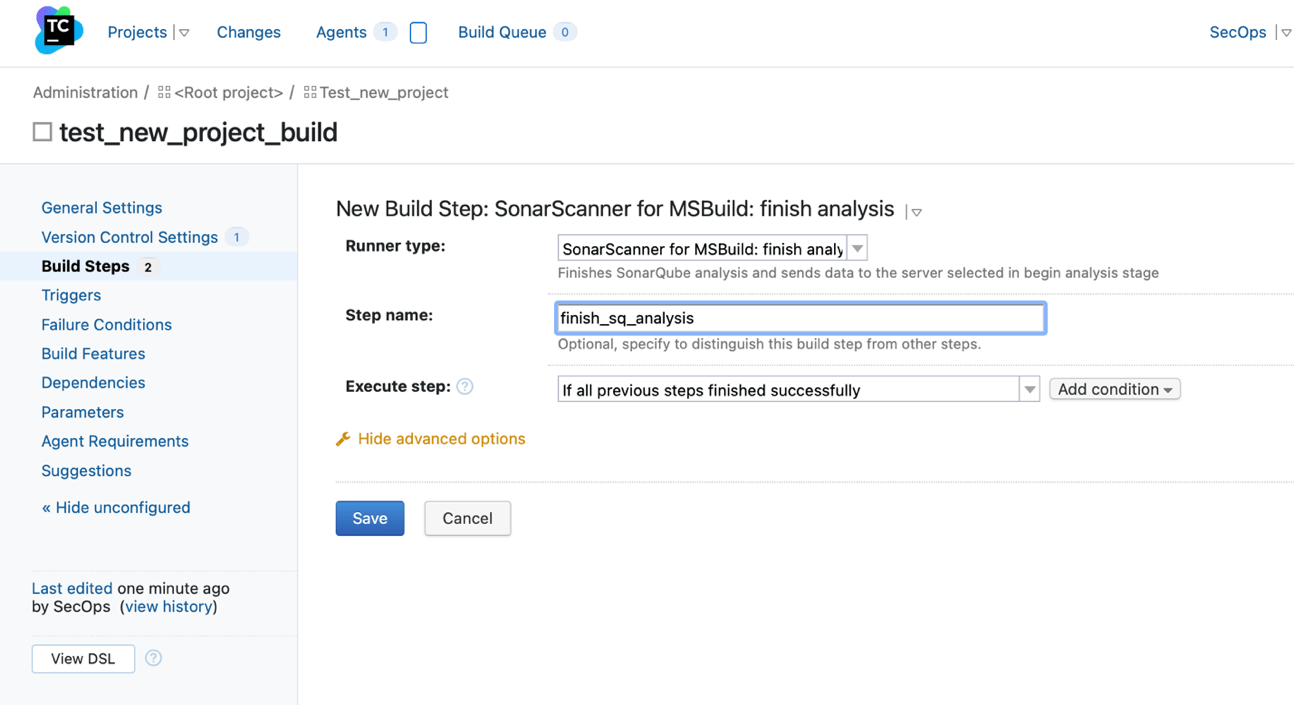The width and height of the screenshot is (1294, 705).
Task: Click the Test_new_project grid icon
Action: point(310,92)
